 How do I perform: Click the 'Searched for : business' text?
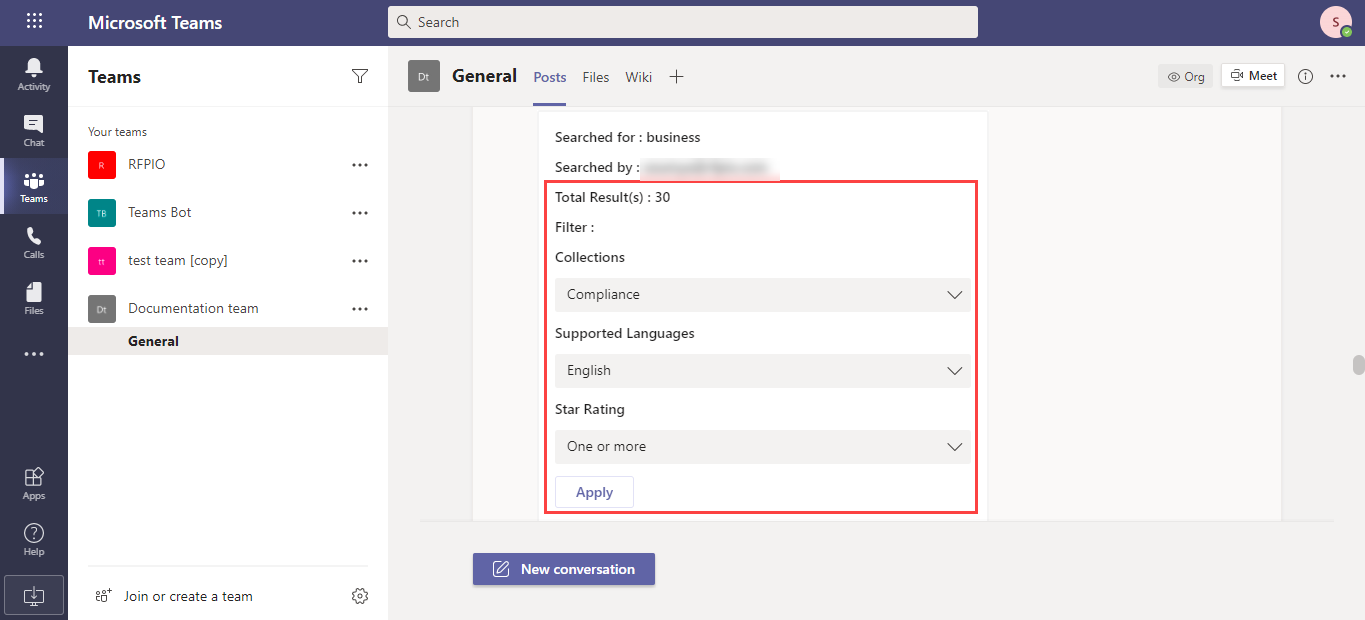(628, 137)
